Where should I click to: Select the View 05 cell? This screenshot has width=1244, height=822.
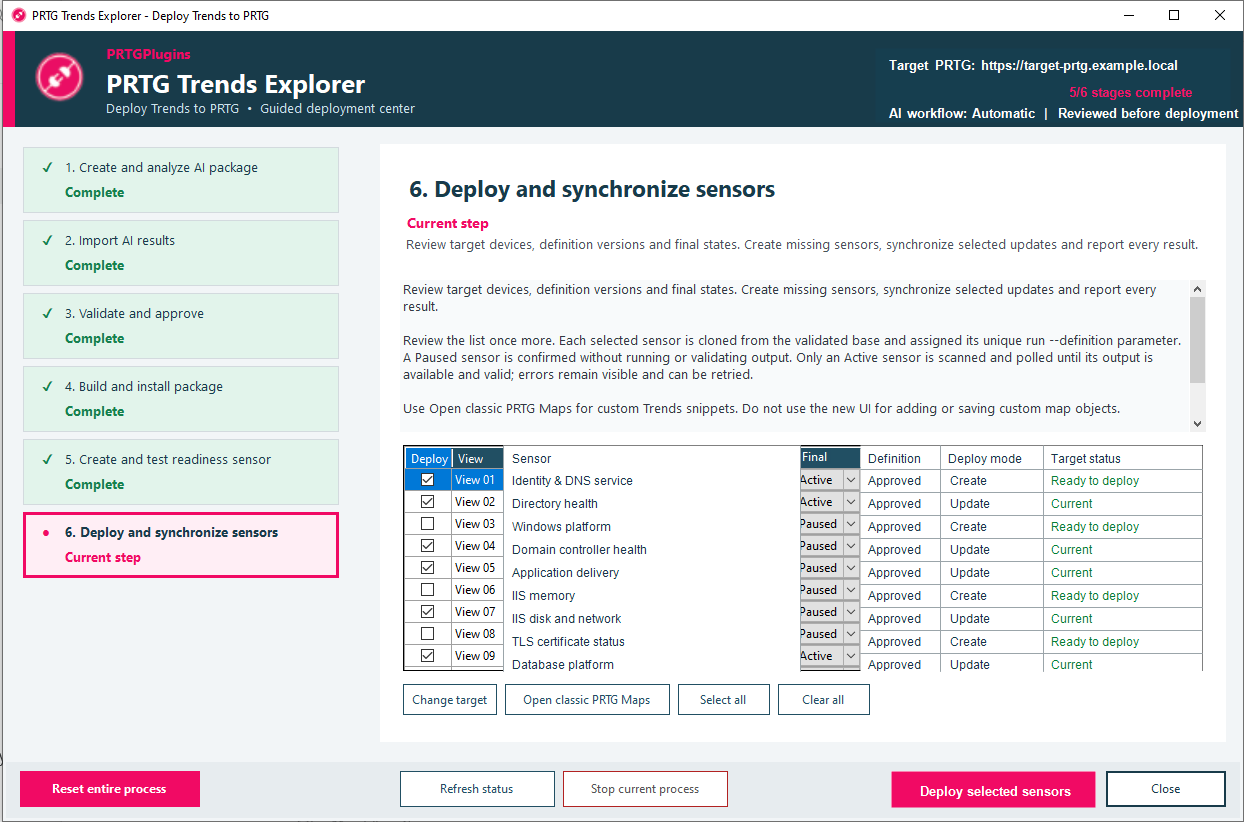[x=477, y=568]
